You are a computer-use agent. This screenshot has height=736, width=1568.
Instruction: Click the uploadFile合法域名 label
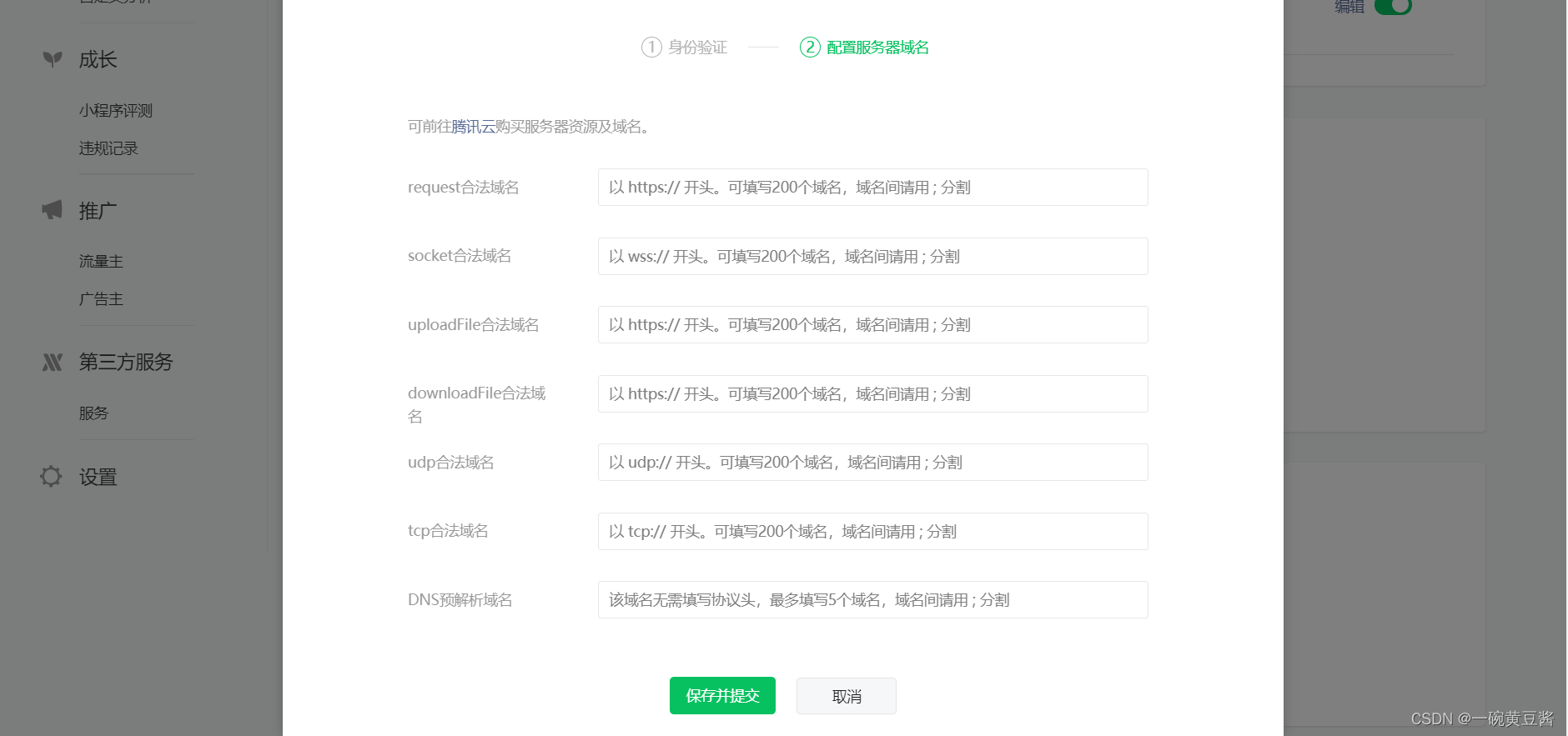[474, 325]
